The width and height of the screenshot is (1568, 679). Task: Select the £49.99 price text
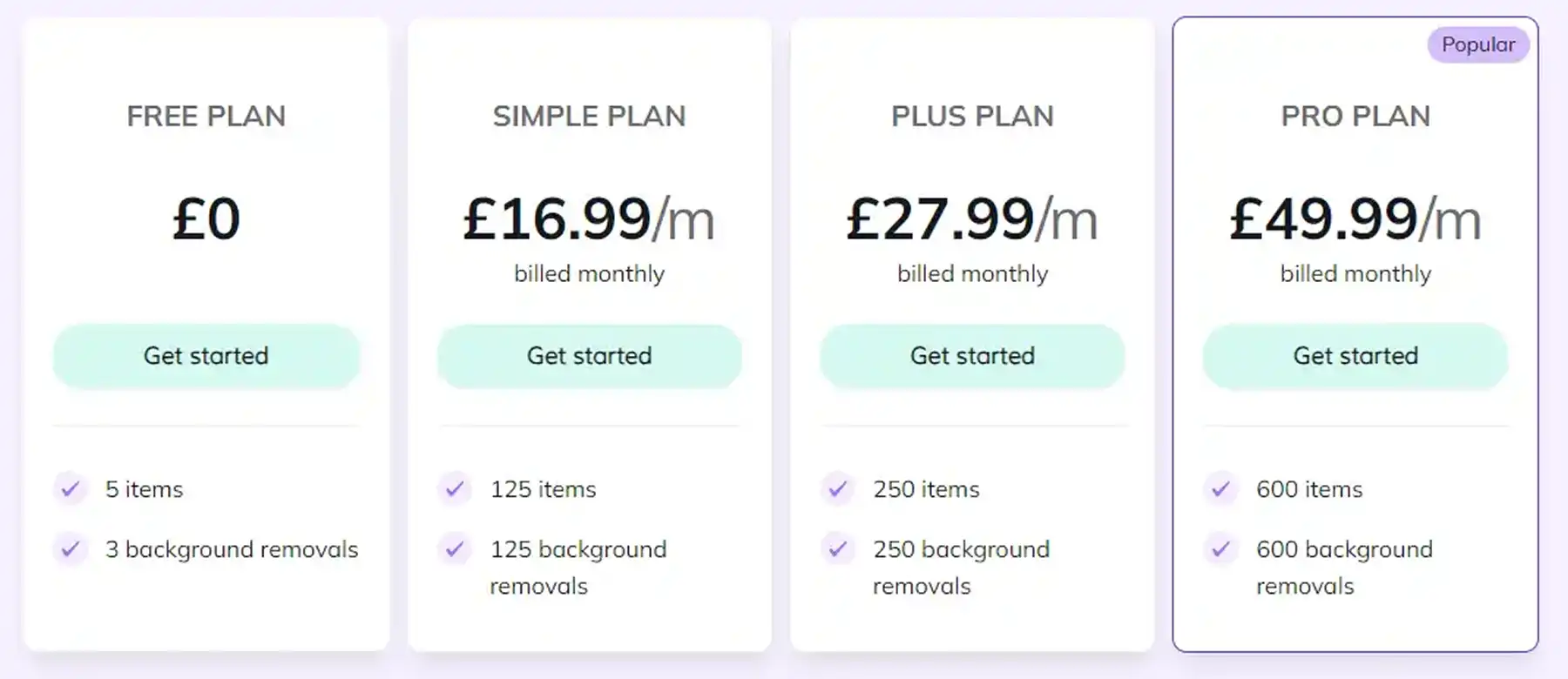(1355, 219)
